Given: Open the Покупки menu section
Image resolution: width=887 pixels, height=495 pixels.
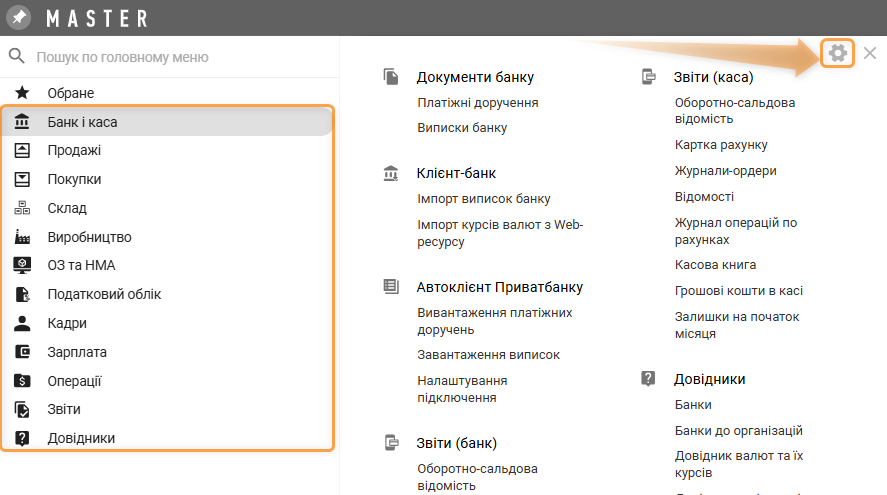Looking at the screenshot, I should 74,179.
